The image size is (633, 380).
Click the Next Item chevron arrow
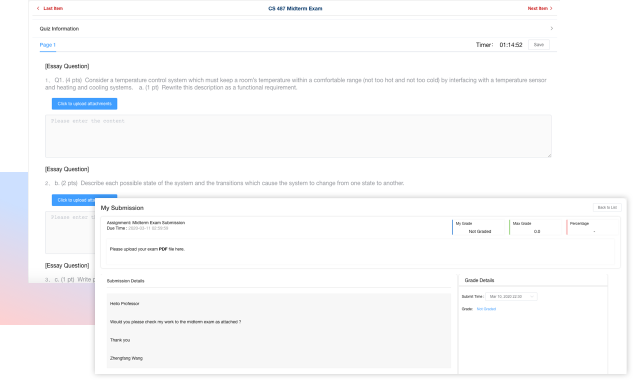point(551,8)
